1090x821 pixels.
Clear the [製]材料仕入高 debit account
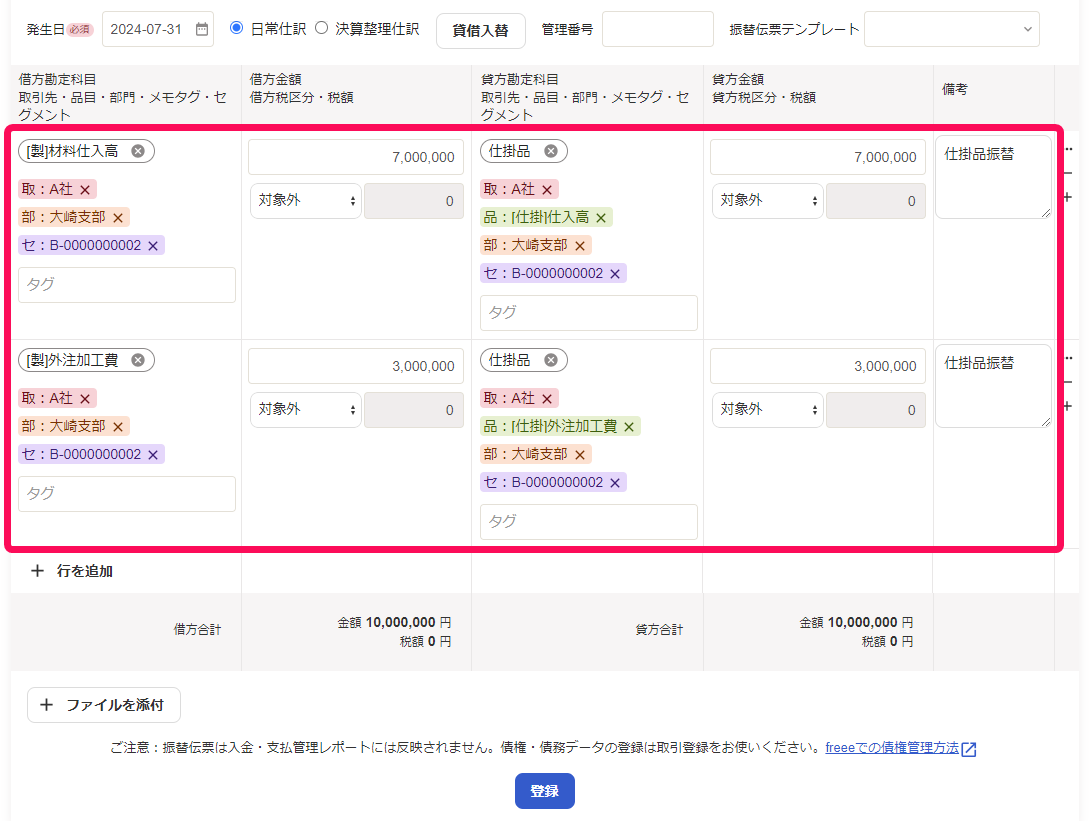point(138,151)
